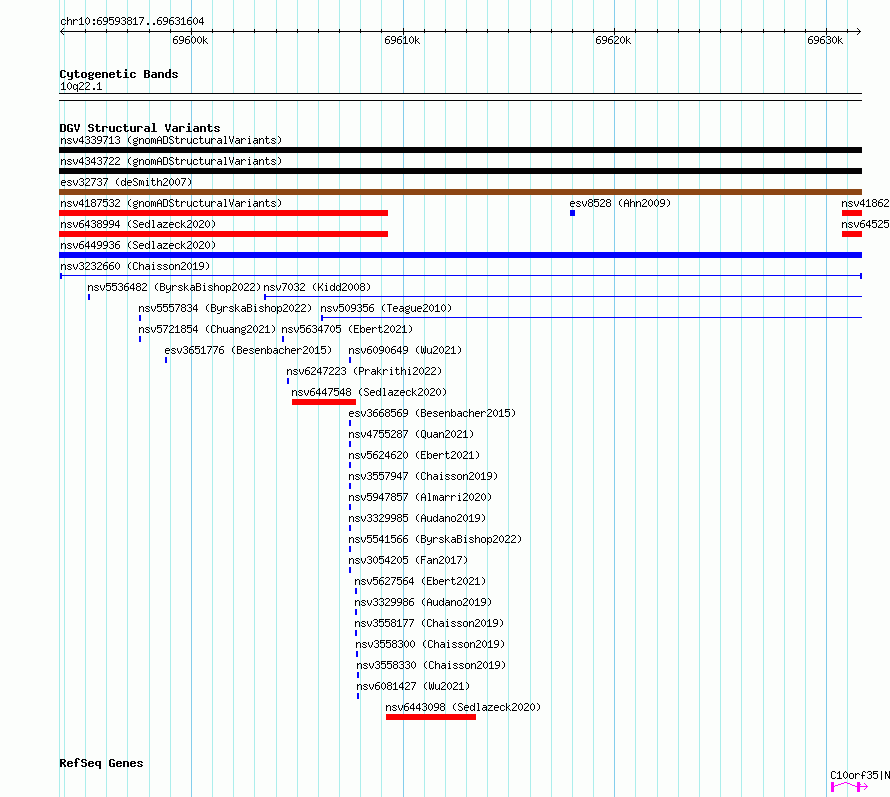Viewport: 890px width, 797px height.
Task: Click the chr10:69593817..69631604 coordinate label
Action: pos(132,22)
